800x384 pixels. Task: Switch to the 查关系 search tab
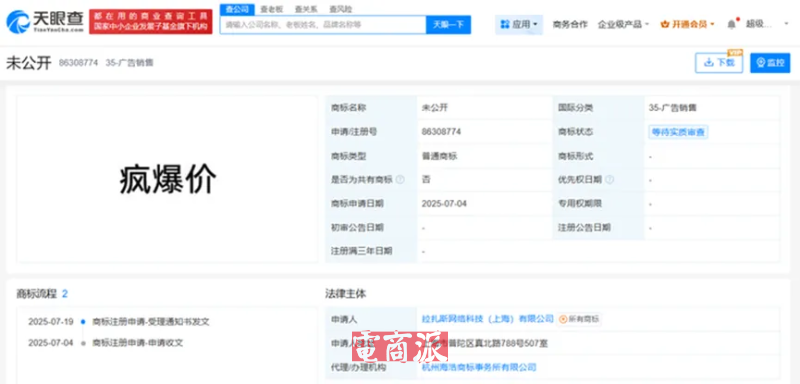pyautogui.click(x=305, y=9)
